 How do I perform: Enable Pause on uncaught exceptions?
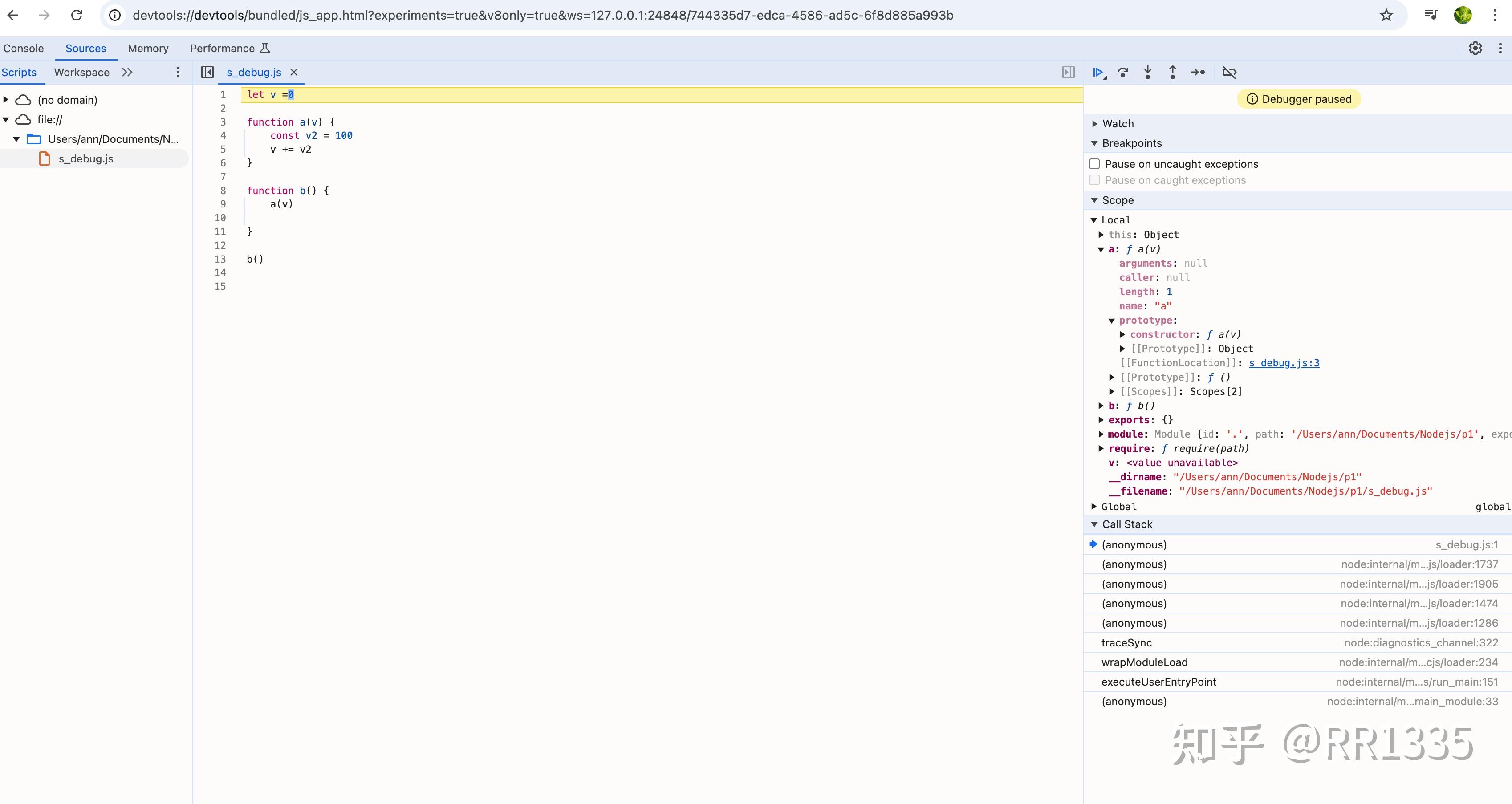(x=1094, y=164)
